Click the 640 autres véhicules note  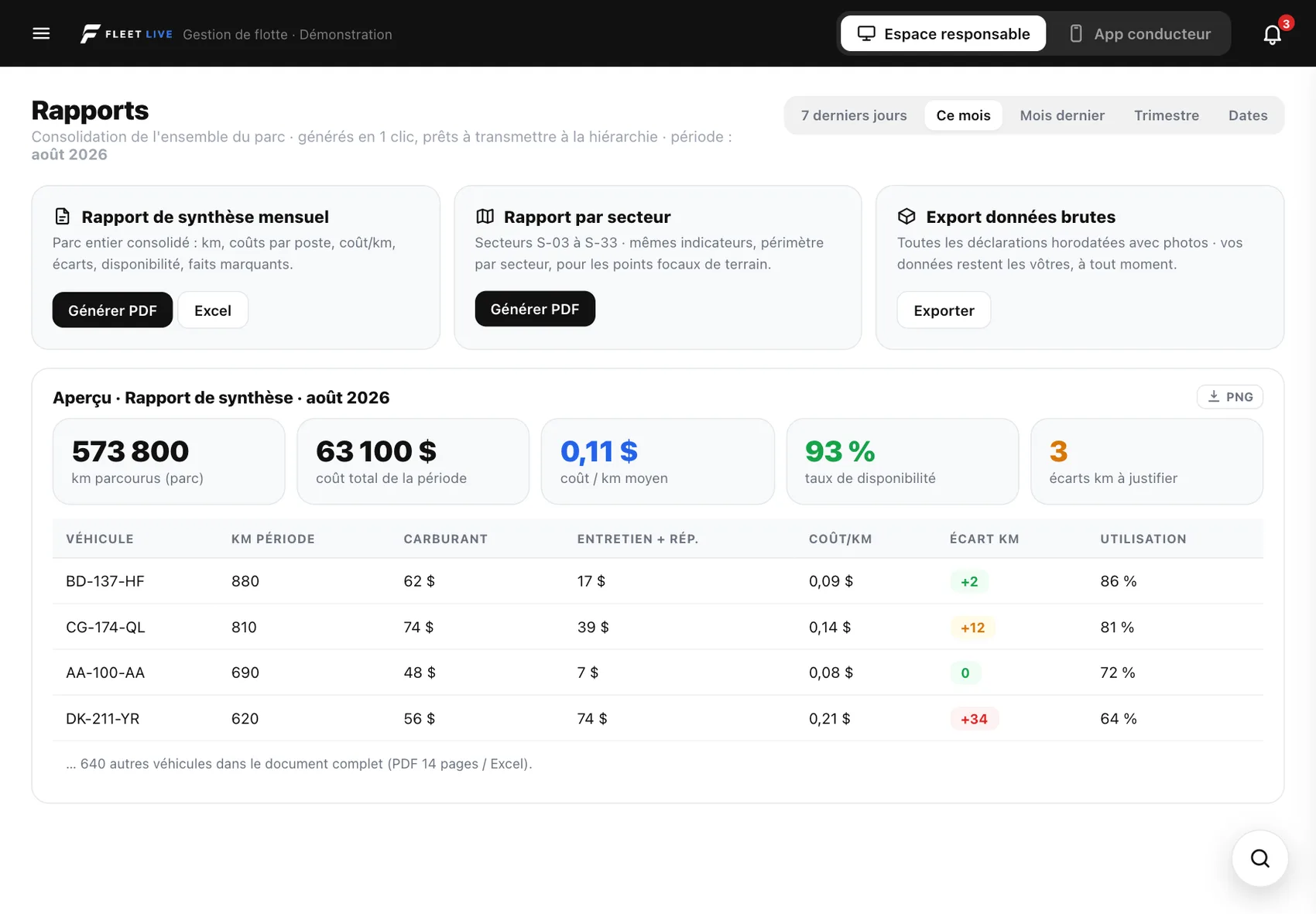point(299,764)
